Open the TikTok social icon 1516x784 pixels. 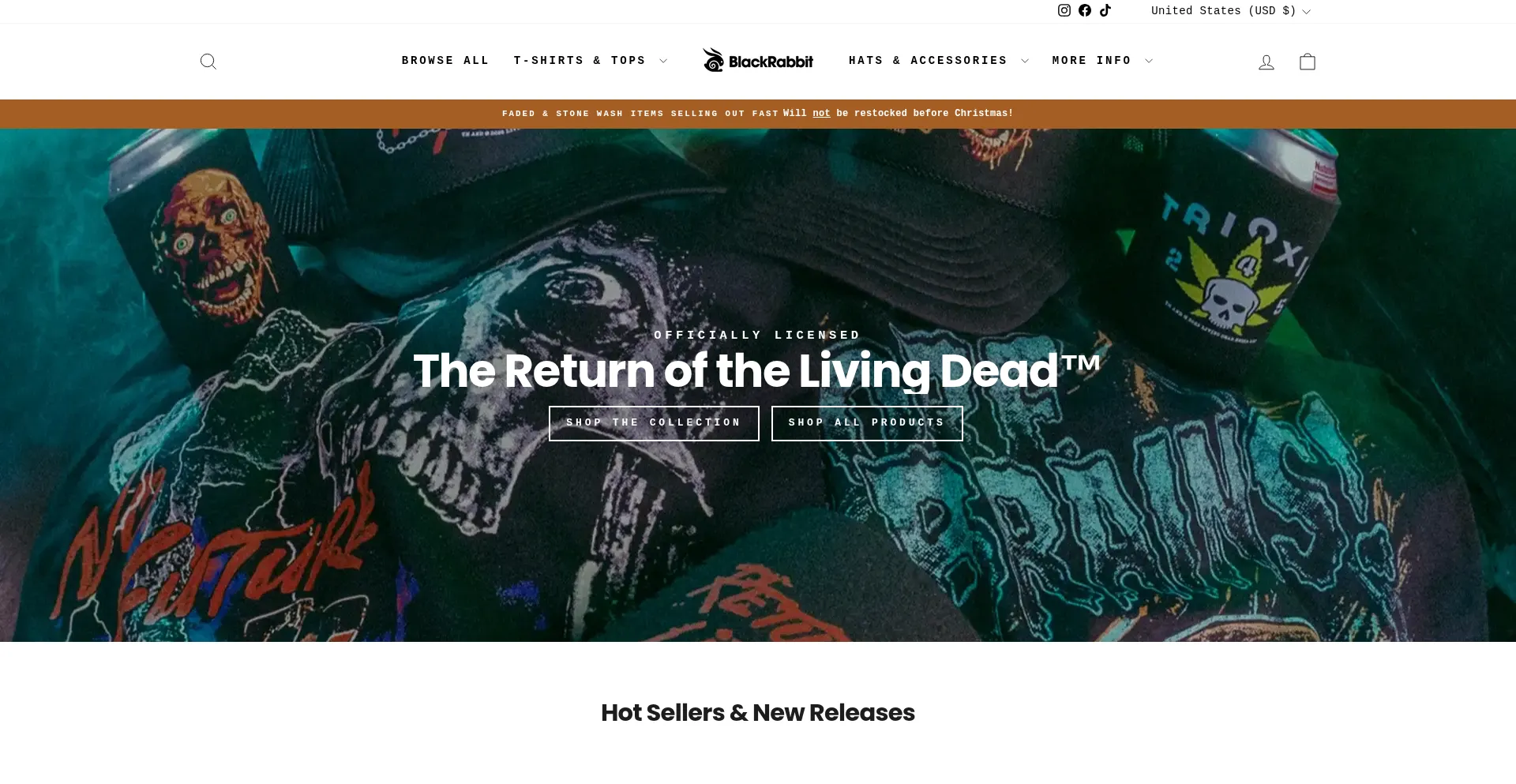click(1105, 10)
